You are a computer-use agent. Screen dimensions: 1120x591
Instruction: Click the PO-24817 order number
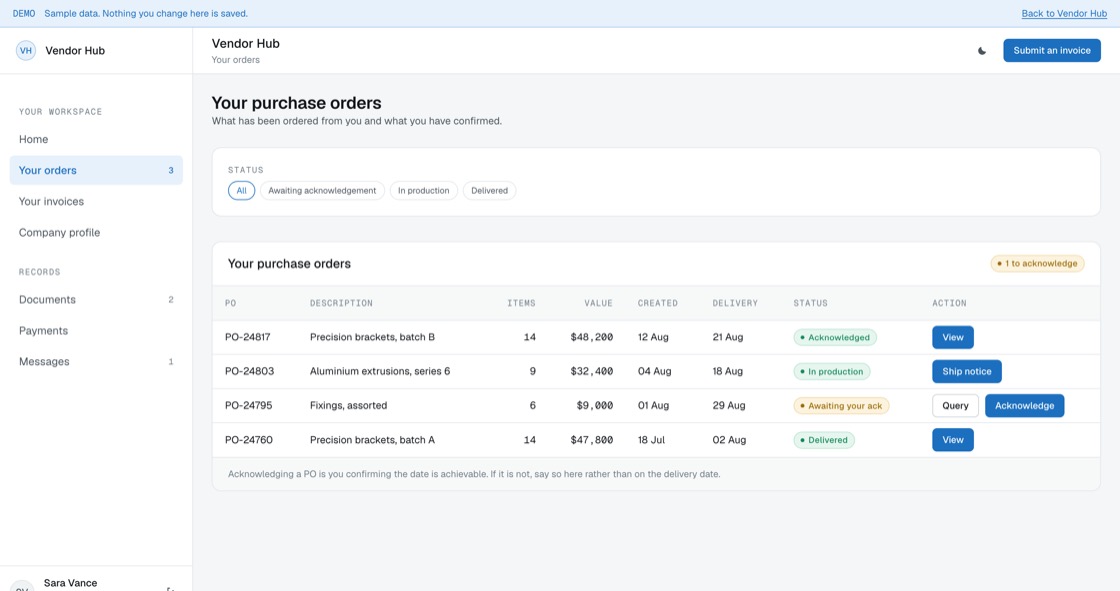(247, 337)
